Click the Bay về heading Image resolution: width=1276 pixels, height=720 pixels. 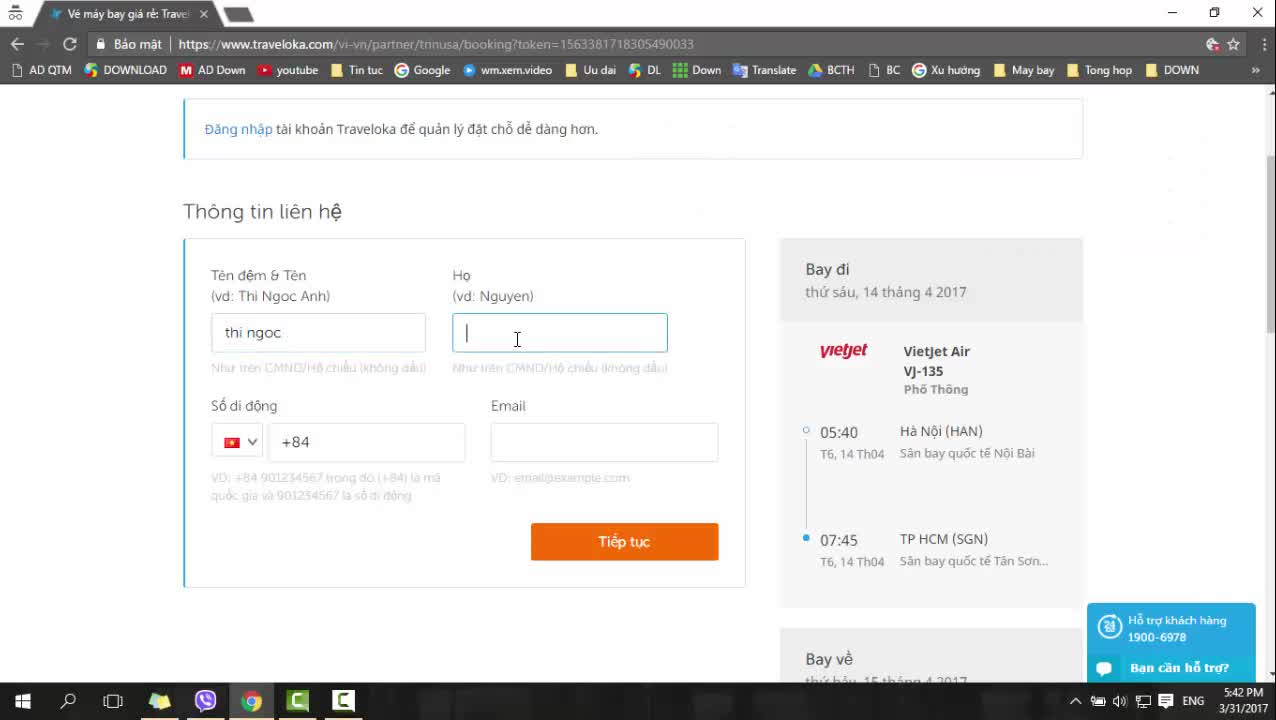[x=829, y=659]
